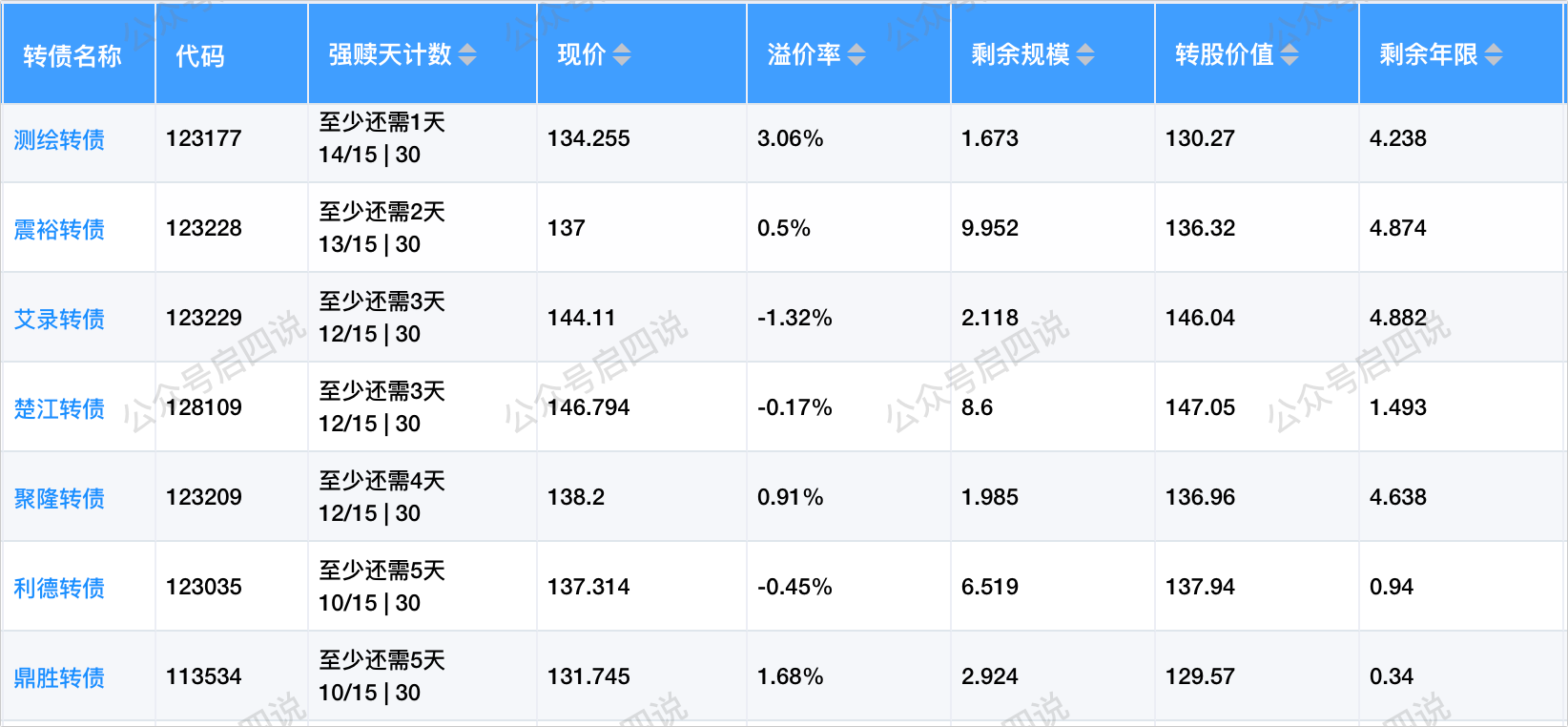Open the 鼎胜转债 bond link
This screenshot has height=727, width=1568.
click(x=59, y=678)
